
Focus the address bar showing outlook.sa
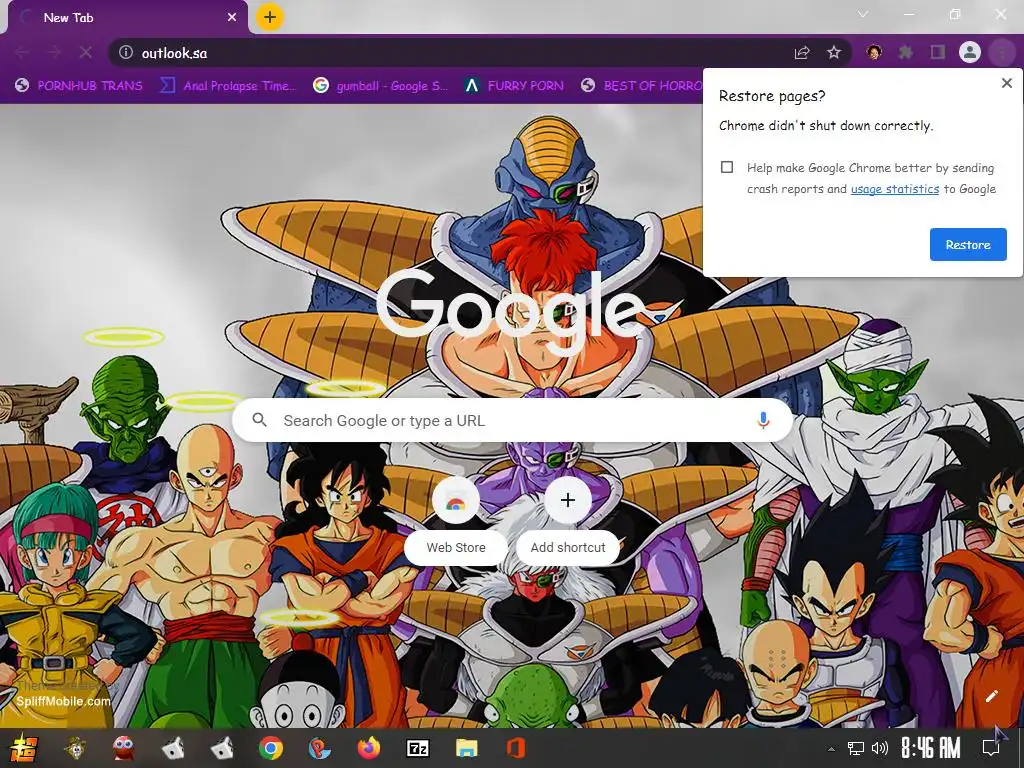457,53
